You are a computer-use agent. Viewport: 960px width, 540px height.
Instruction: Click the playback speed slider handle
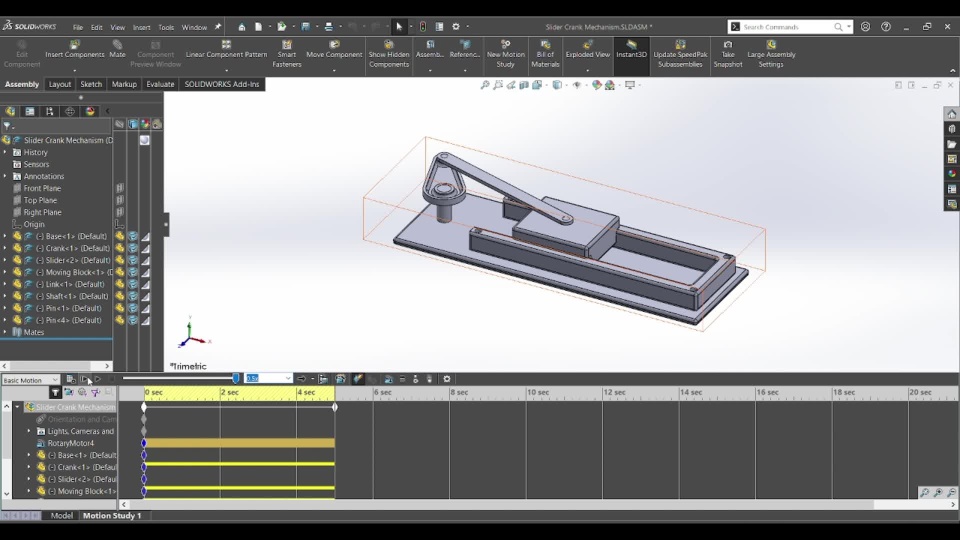click(x=236, y=378)
